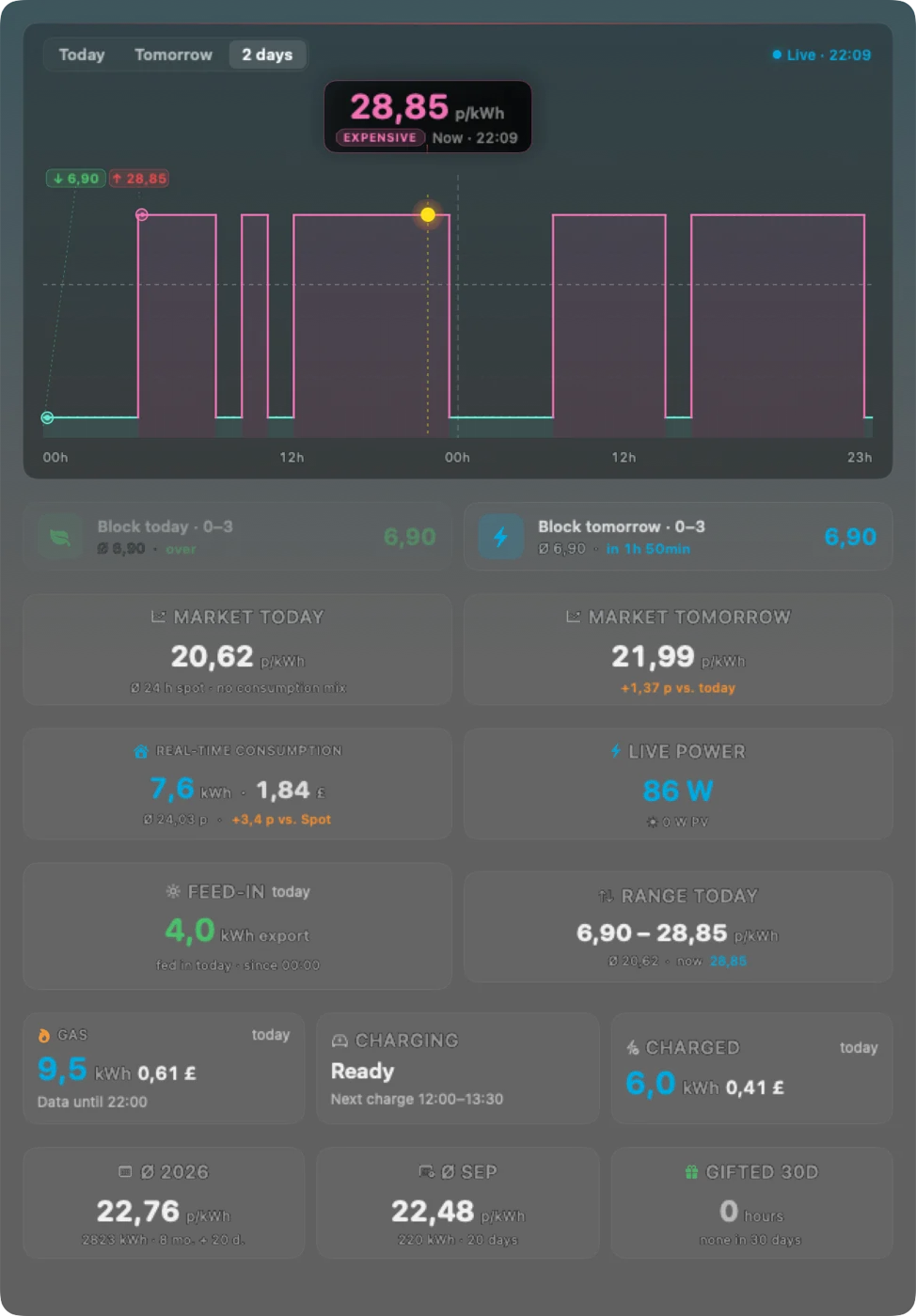Click the 21,99 p/kWh market tomorrow value
This screenshot has height=1316, width=916.
(678, 656)
